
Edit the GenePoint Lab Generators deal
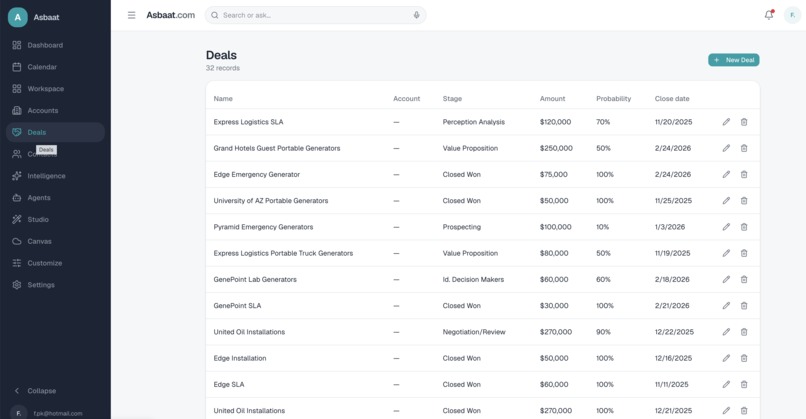coord(726,279)
